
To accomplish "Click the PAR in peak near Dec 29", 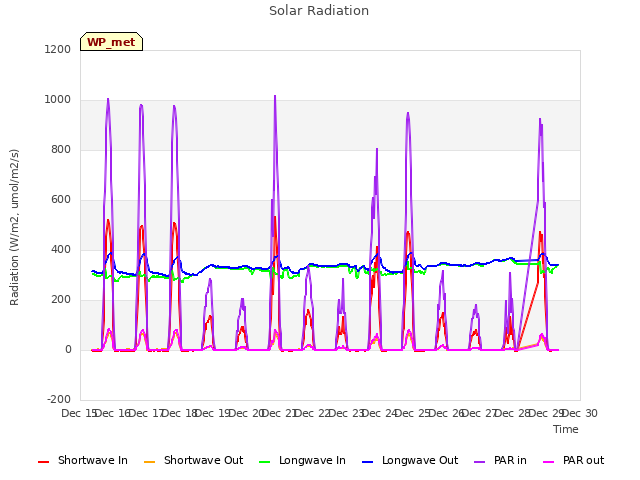I will pos(540,120).
